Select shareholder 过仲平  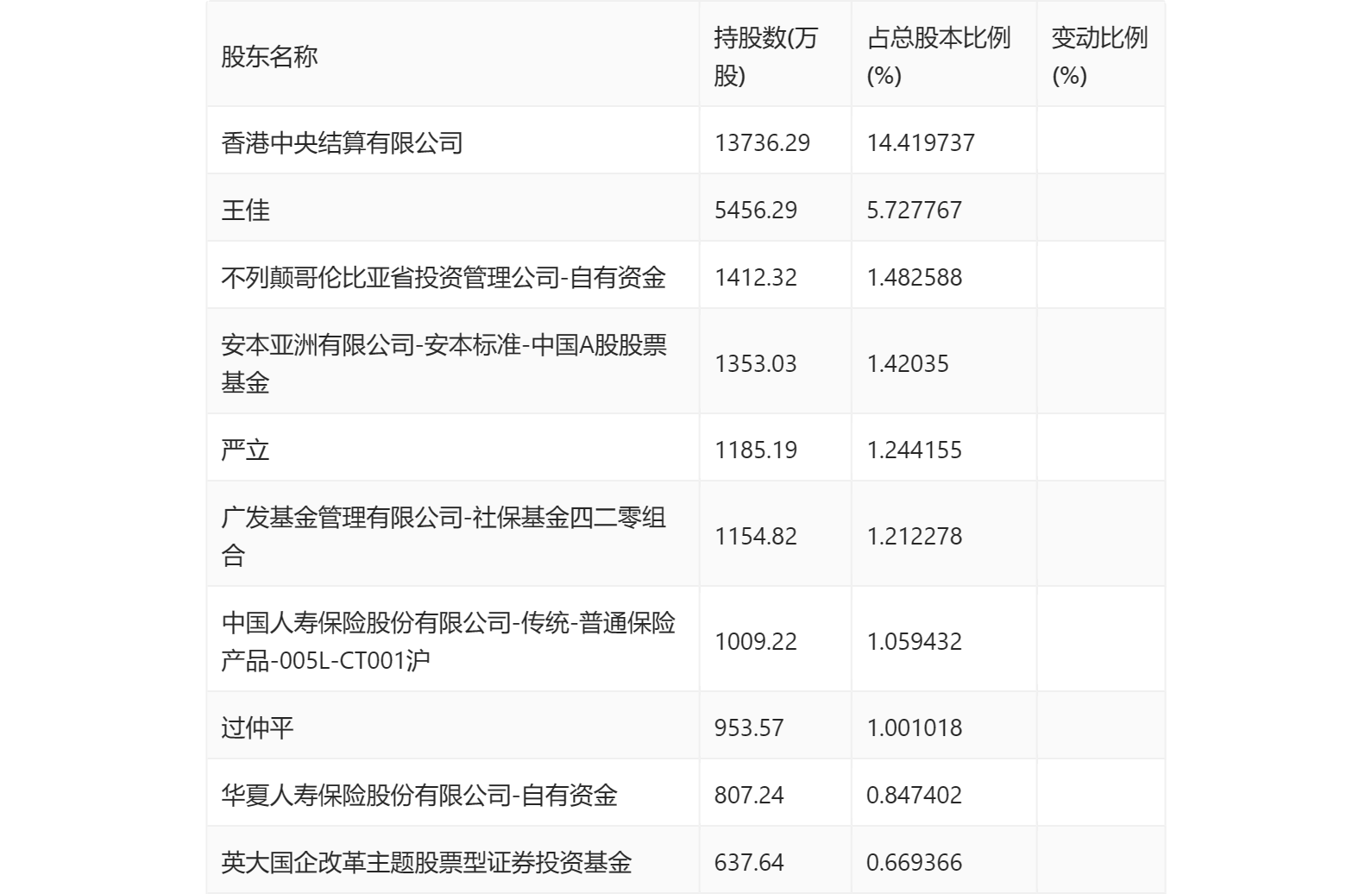point(257,727)
